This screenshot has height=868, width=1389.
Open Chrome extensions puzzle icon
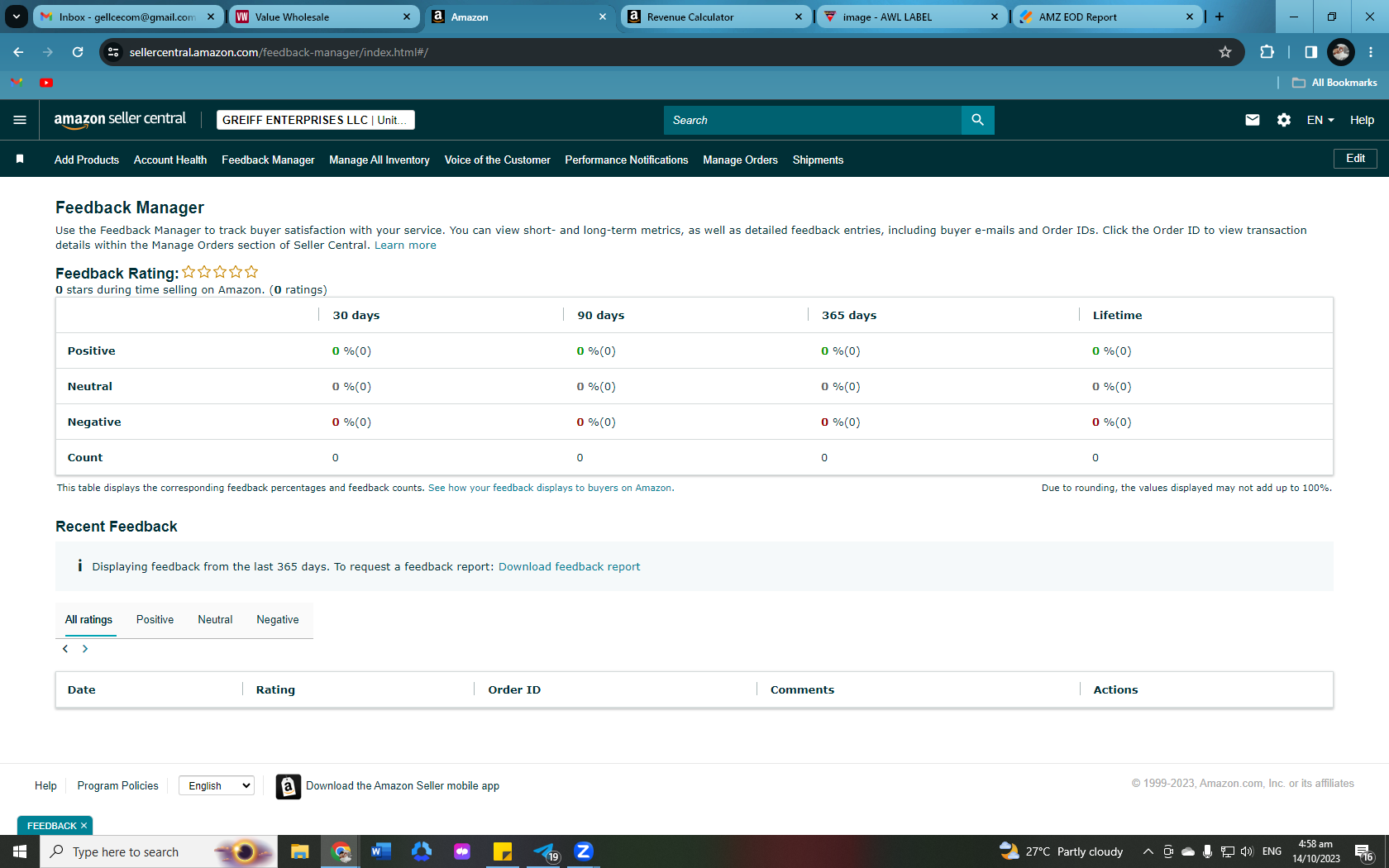(x=1267, y=52)
